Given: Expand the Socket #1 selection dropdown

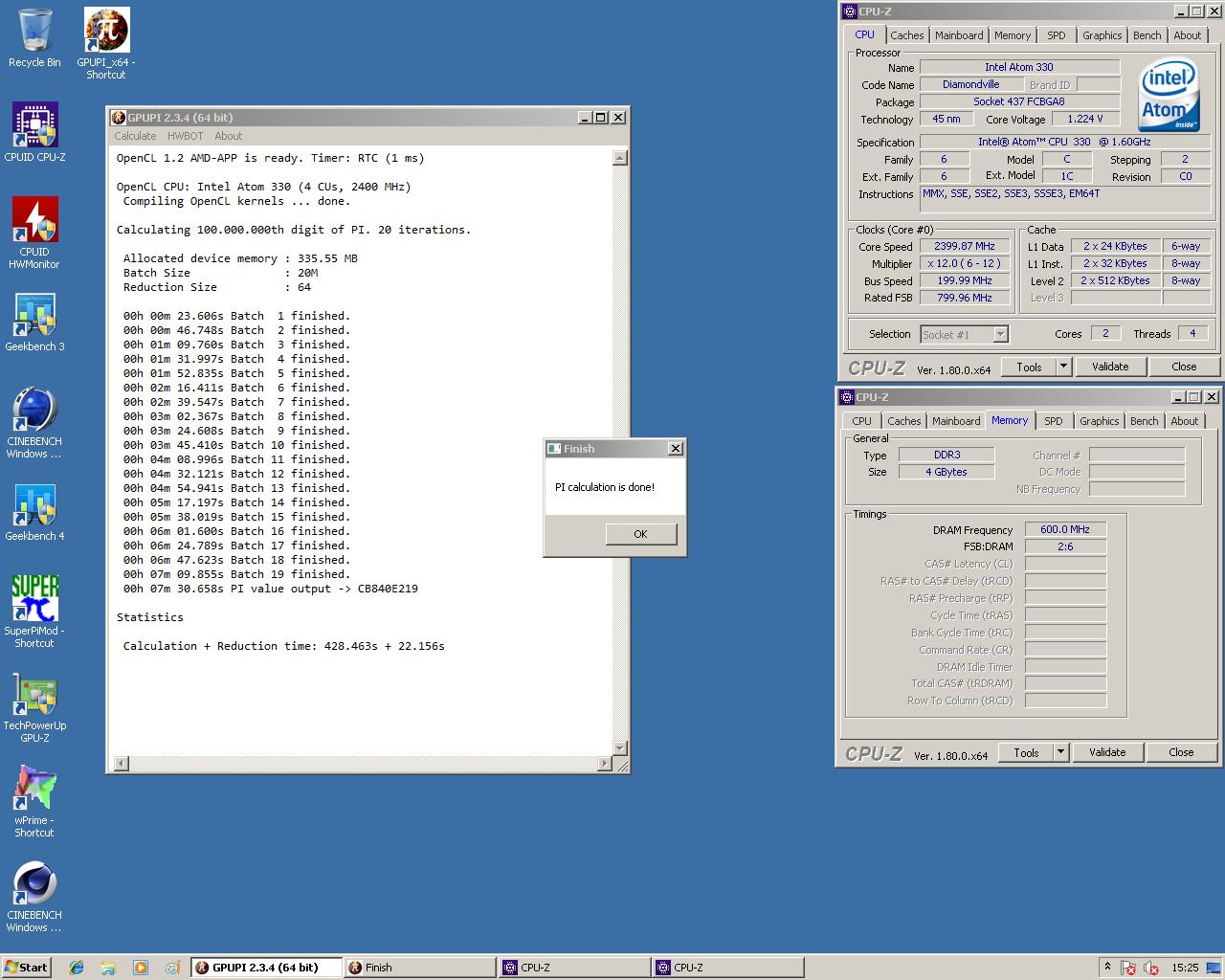Looking at the screenshot, I should pyautogui.click(x=1000, y=335).
